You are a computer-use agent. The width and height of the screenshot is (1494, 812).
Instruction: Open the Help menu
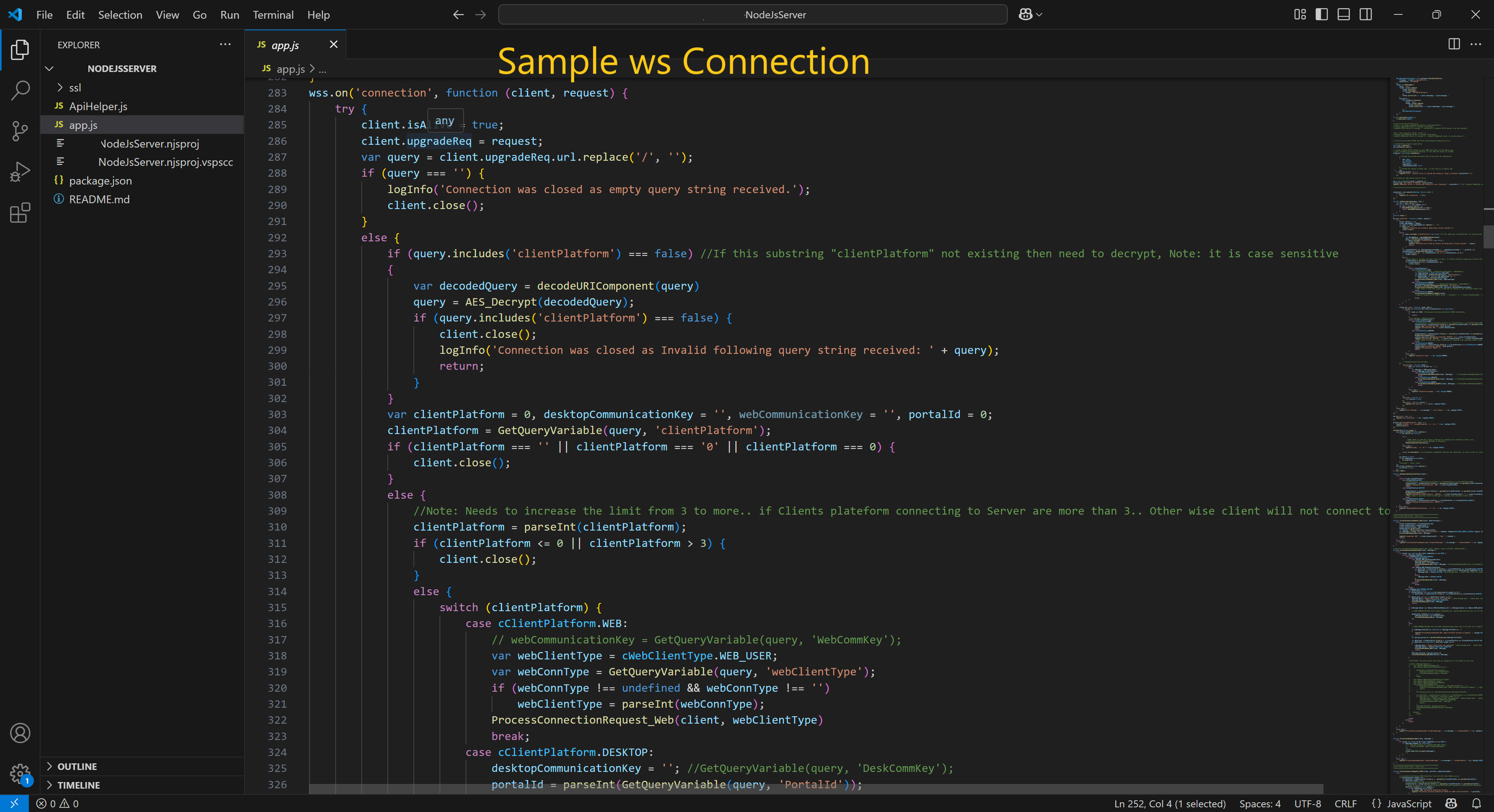tap(318, 14)
